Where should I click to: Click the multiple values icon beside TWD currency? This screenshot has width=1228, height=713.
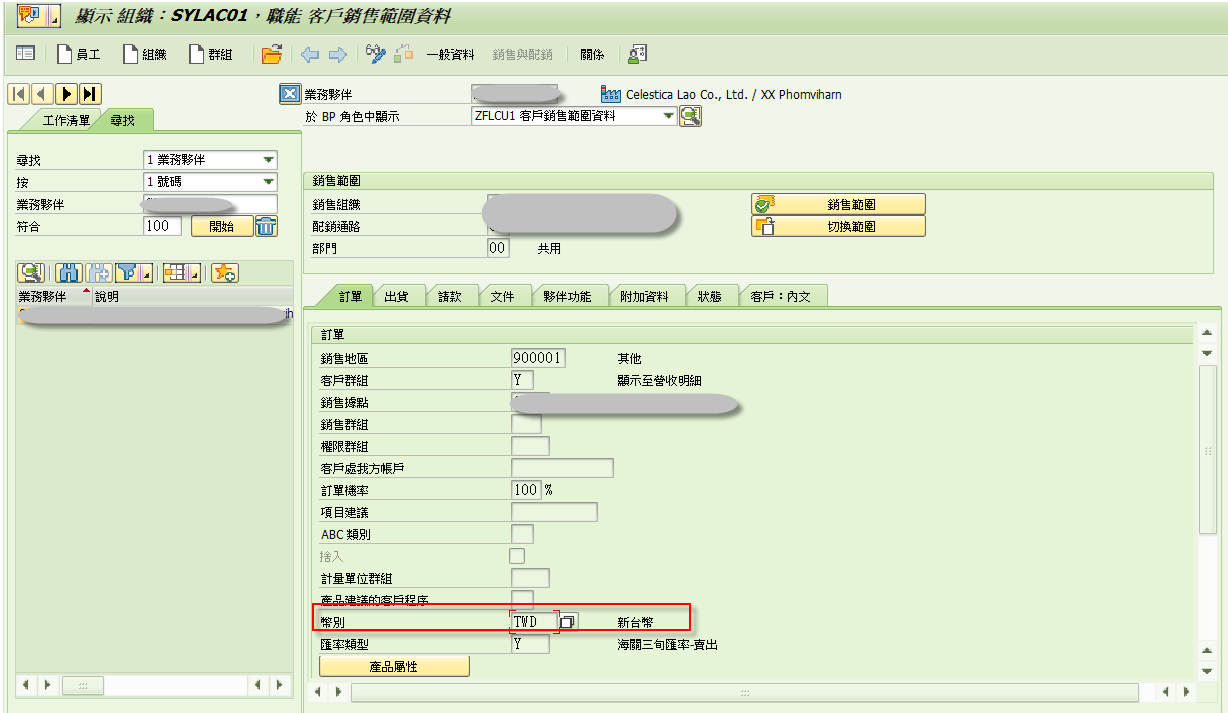pyautogui.click(x=567, y=620)
